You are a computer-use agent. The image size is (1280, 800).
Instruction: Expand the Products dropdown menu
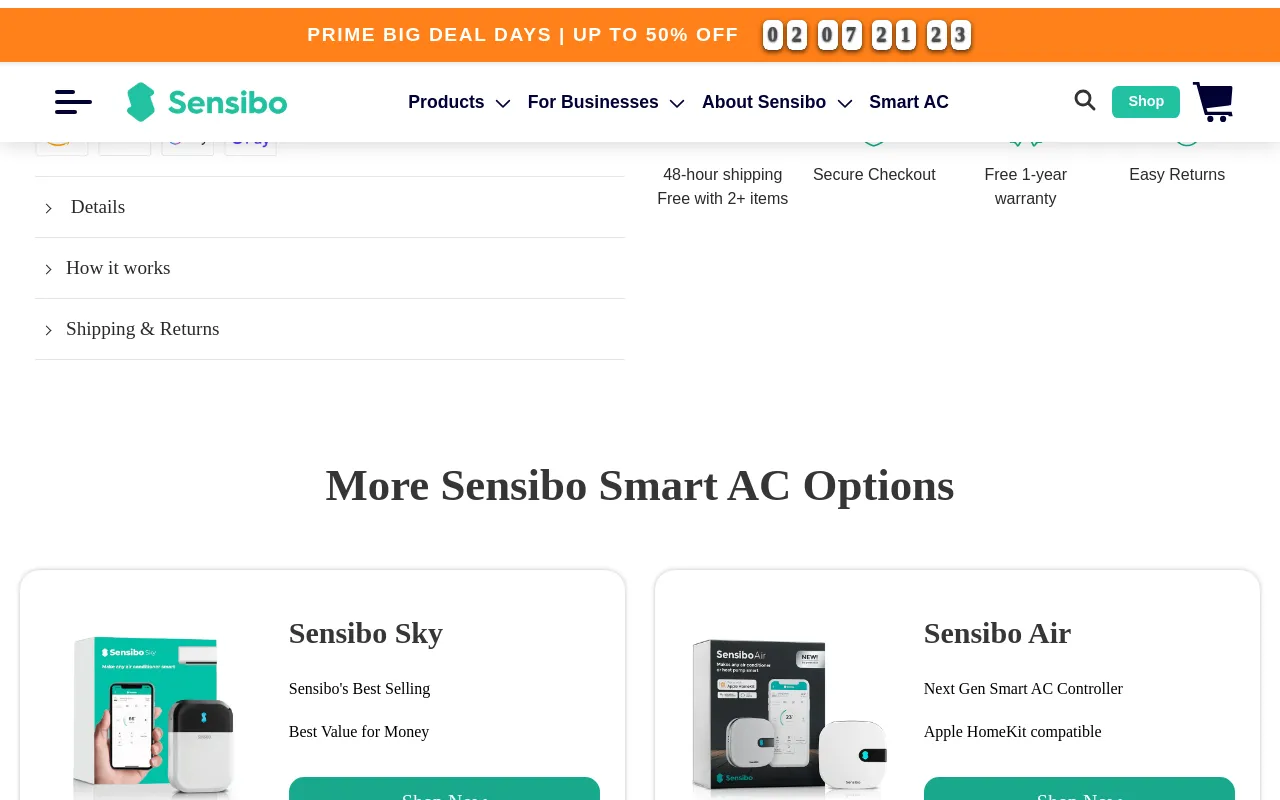[459, 102]
